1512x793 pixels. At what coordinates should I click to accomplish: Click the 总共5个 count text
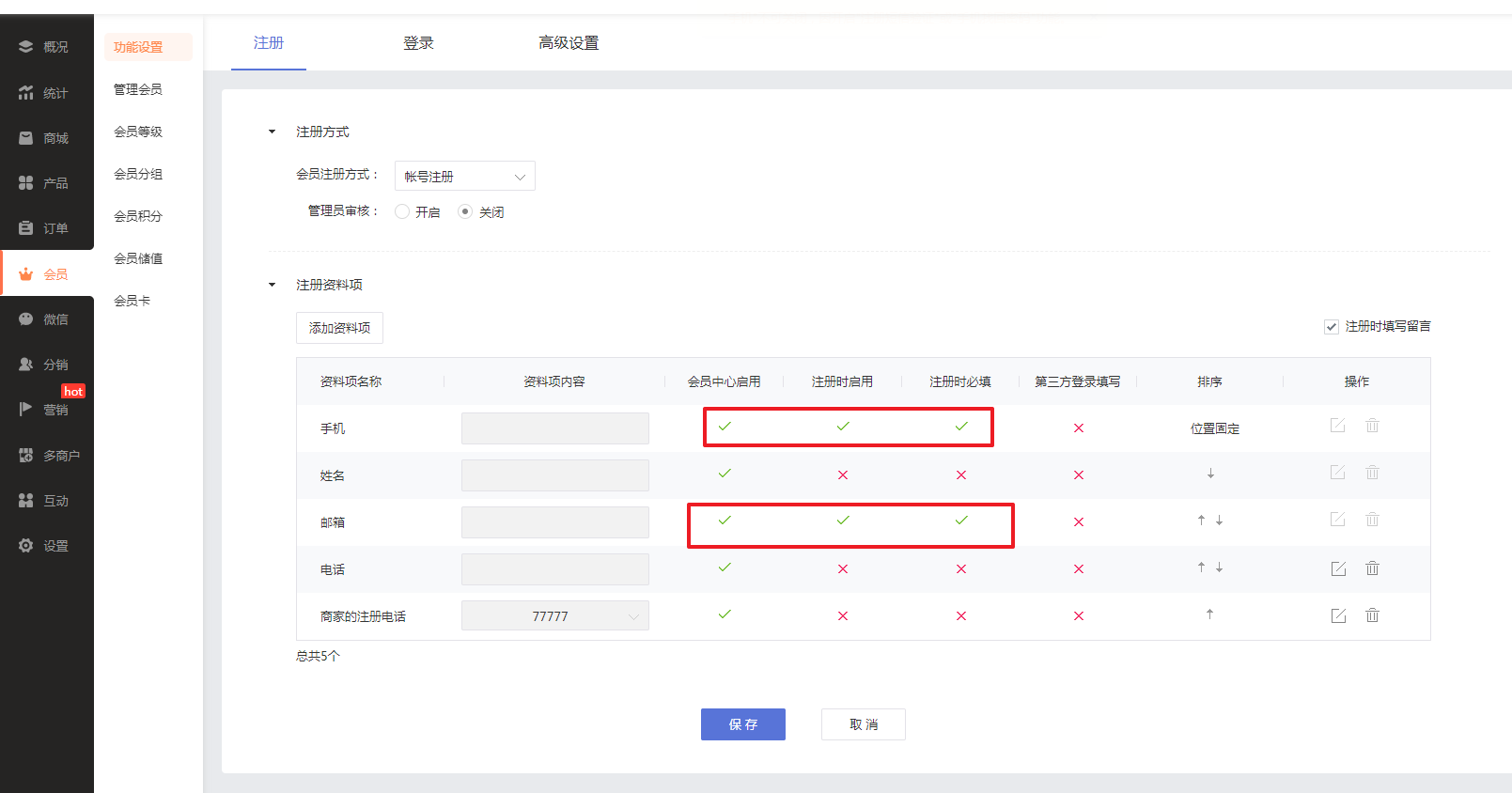coord(318,656)
